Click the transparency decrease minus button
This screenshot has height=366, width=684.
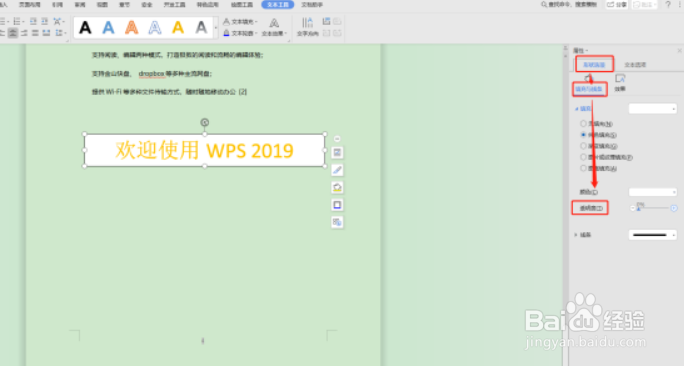tap(633, 209)
